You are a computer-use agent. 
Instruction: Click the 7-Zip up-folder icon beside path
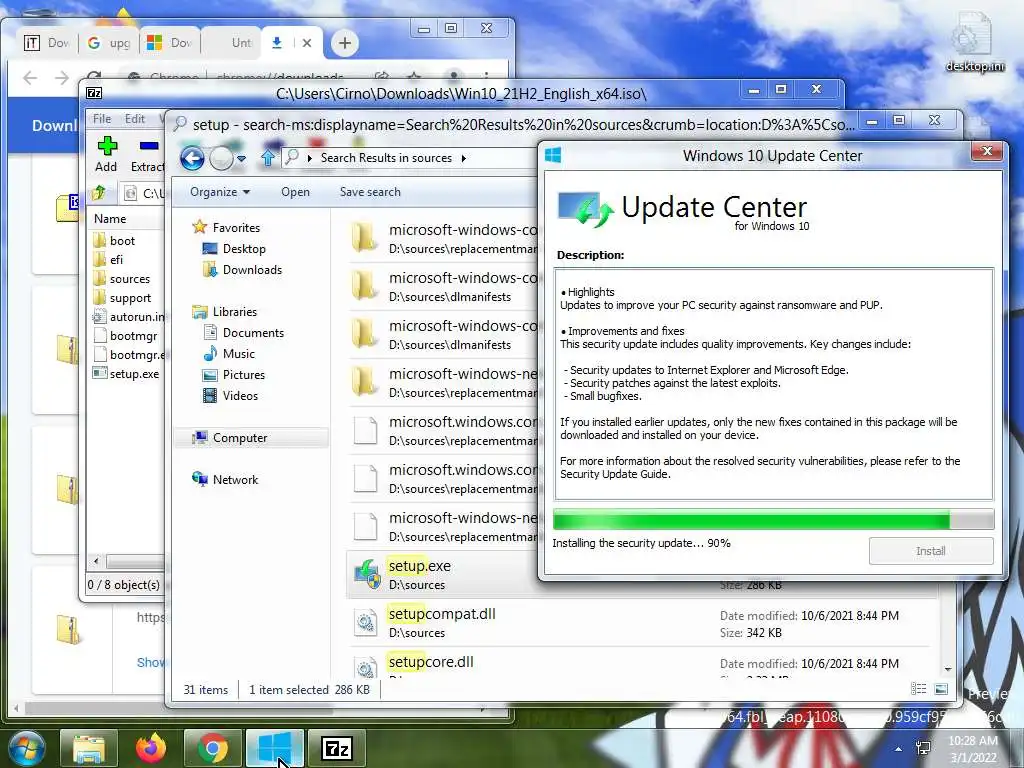99,193
